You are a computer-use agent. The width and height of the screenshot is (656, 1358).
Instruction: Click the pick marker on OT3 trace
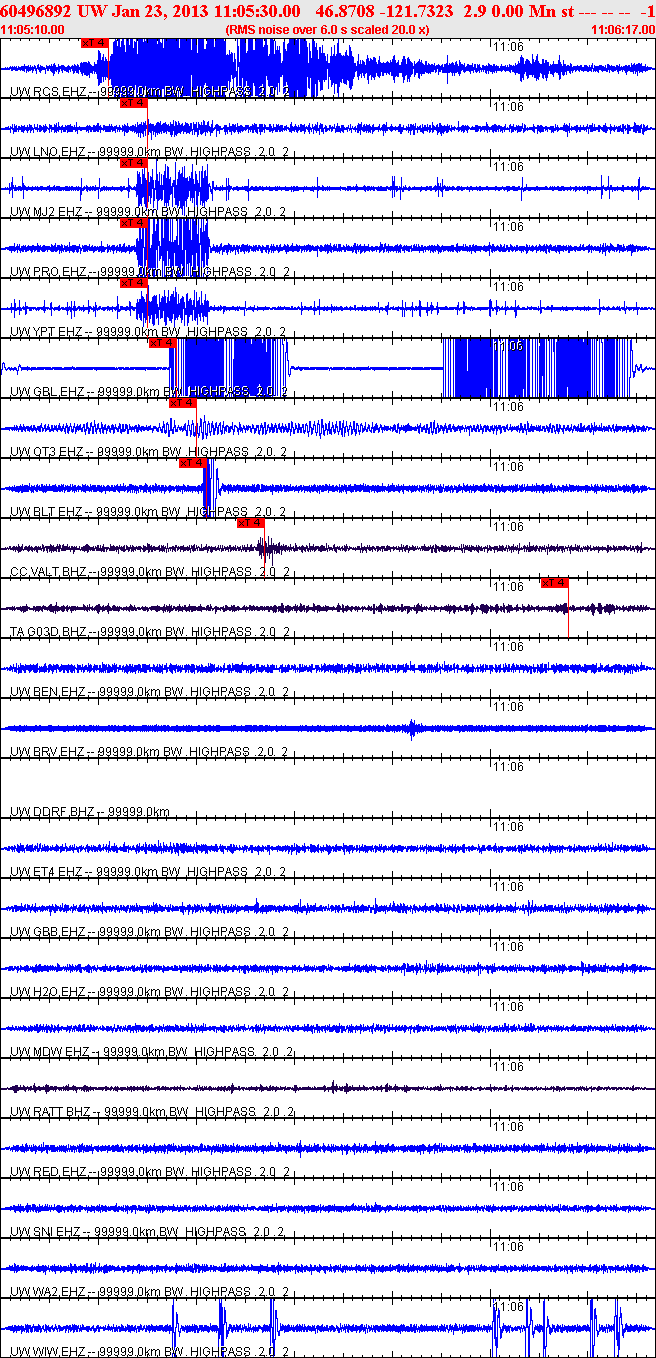pos(182,403)
